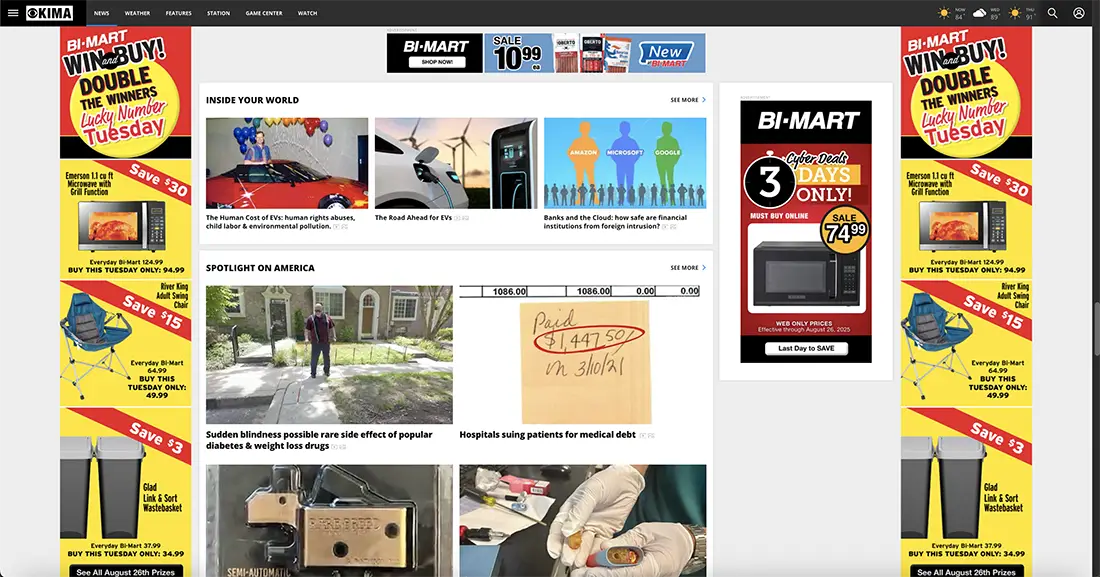Click the left Emerson microwave ad
The height and width of the screenshot is (577, 1100).
click(126, 220)
